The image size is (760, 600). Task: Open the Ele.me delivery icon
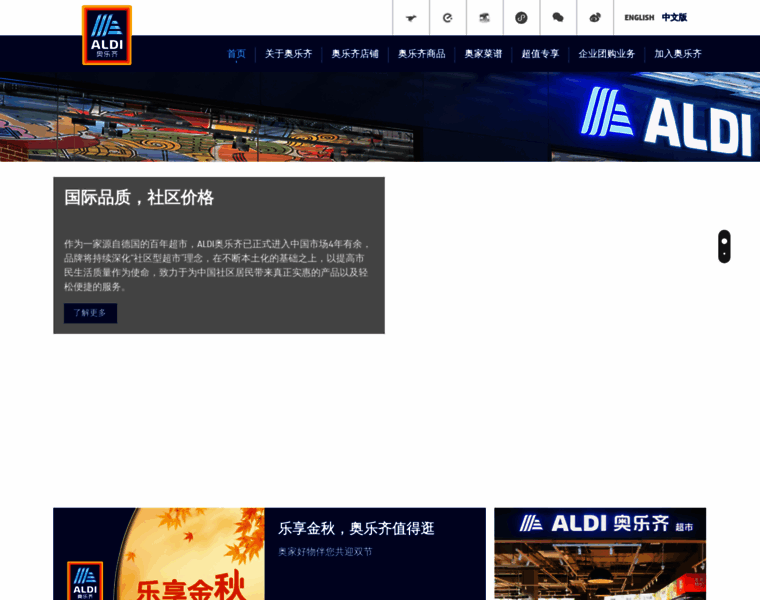pos(448,18)
